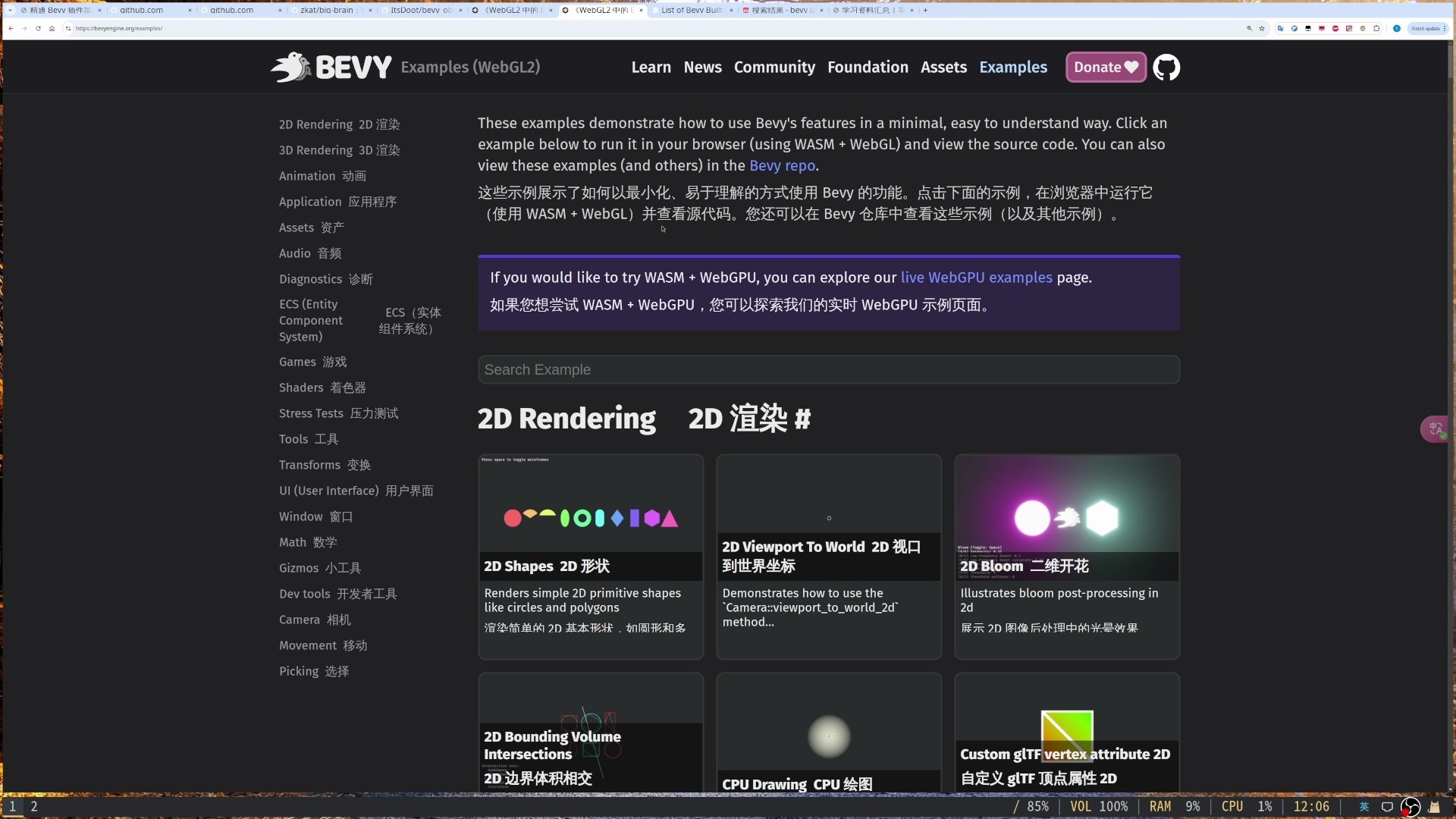Open the Assets navigation item in header

tap(943, 67)
